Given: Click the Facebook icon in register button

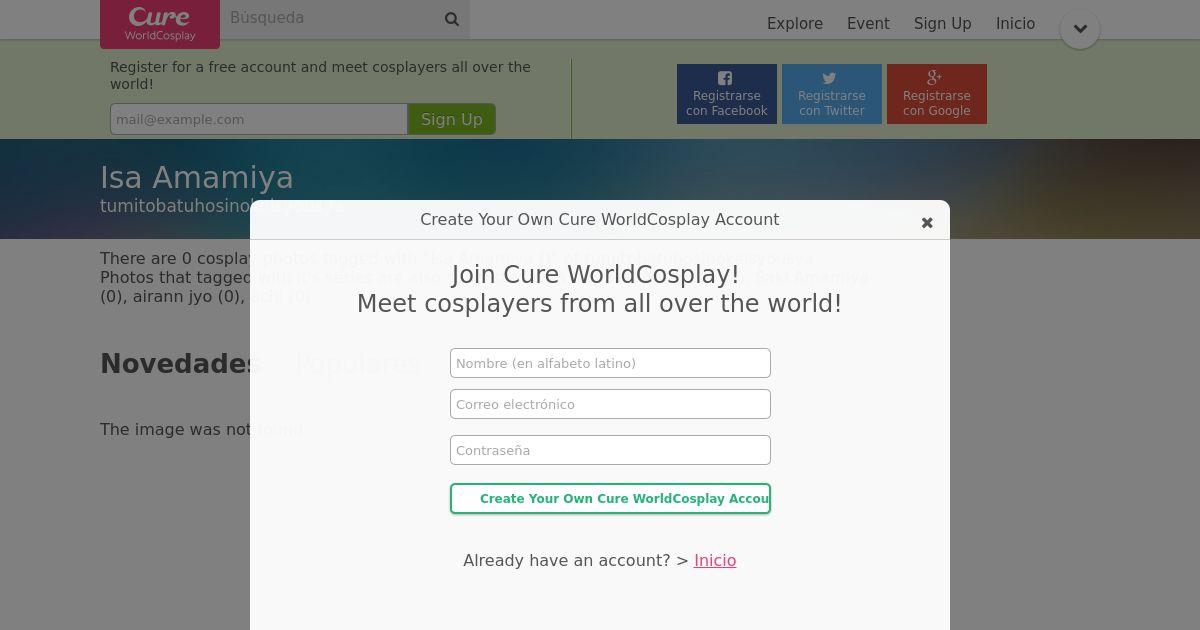Looking at the screenshot, I should coord(725,78).
